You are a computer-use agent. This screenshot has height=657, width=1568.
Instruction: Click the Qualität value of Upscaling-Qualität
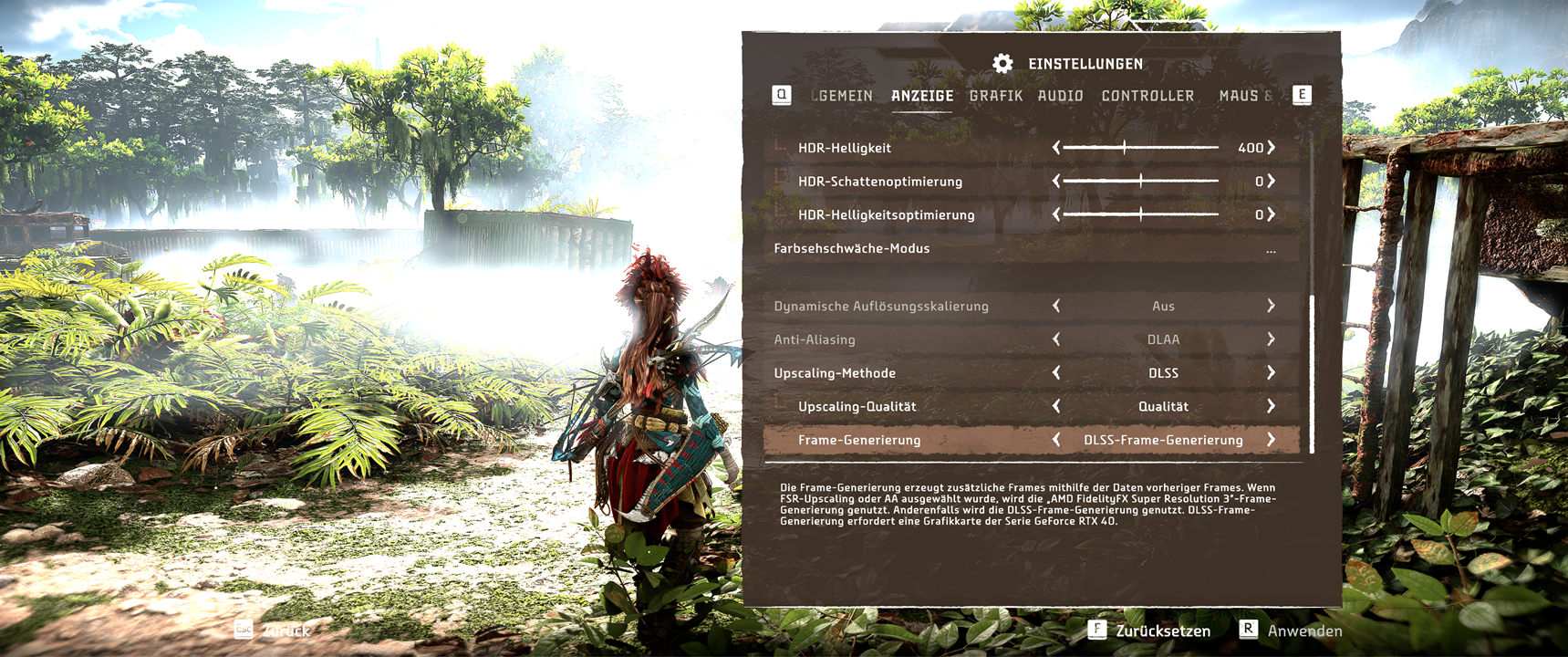pos(1163,406)
